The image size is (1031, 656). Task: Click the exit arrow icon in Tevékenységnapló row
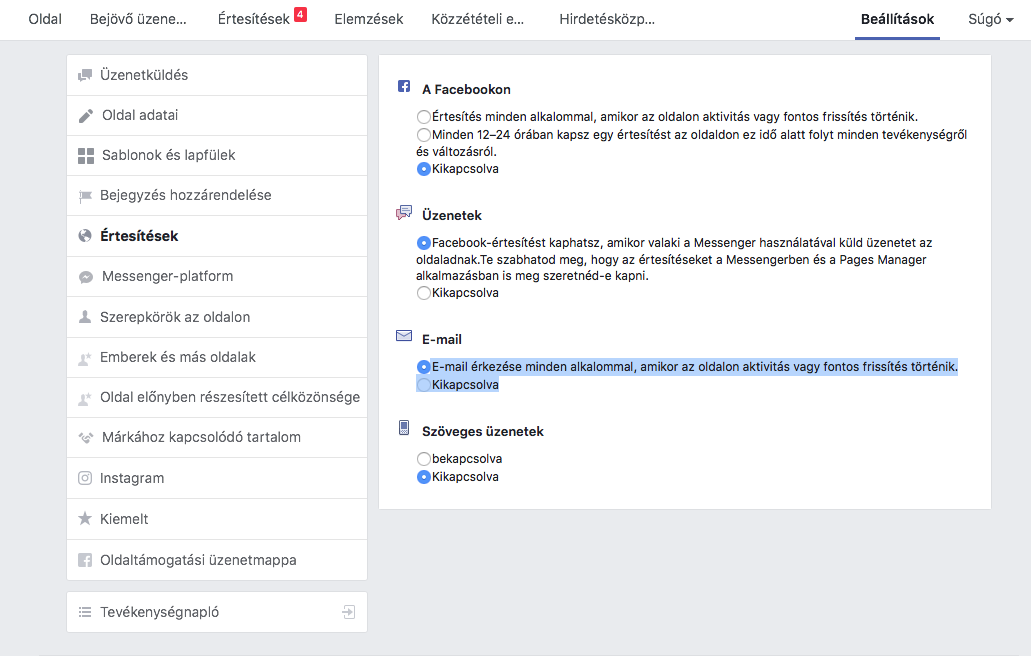click(348, 612)
